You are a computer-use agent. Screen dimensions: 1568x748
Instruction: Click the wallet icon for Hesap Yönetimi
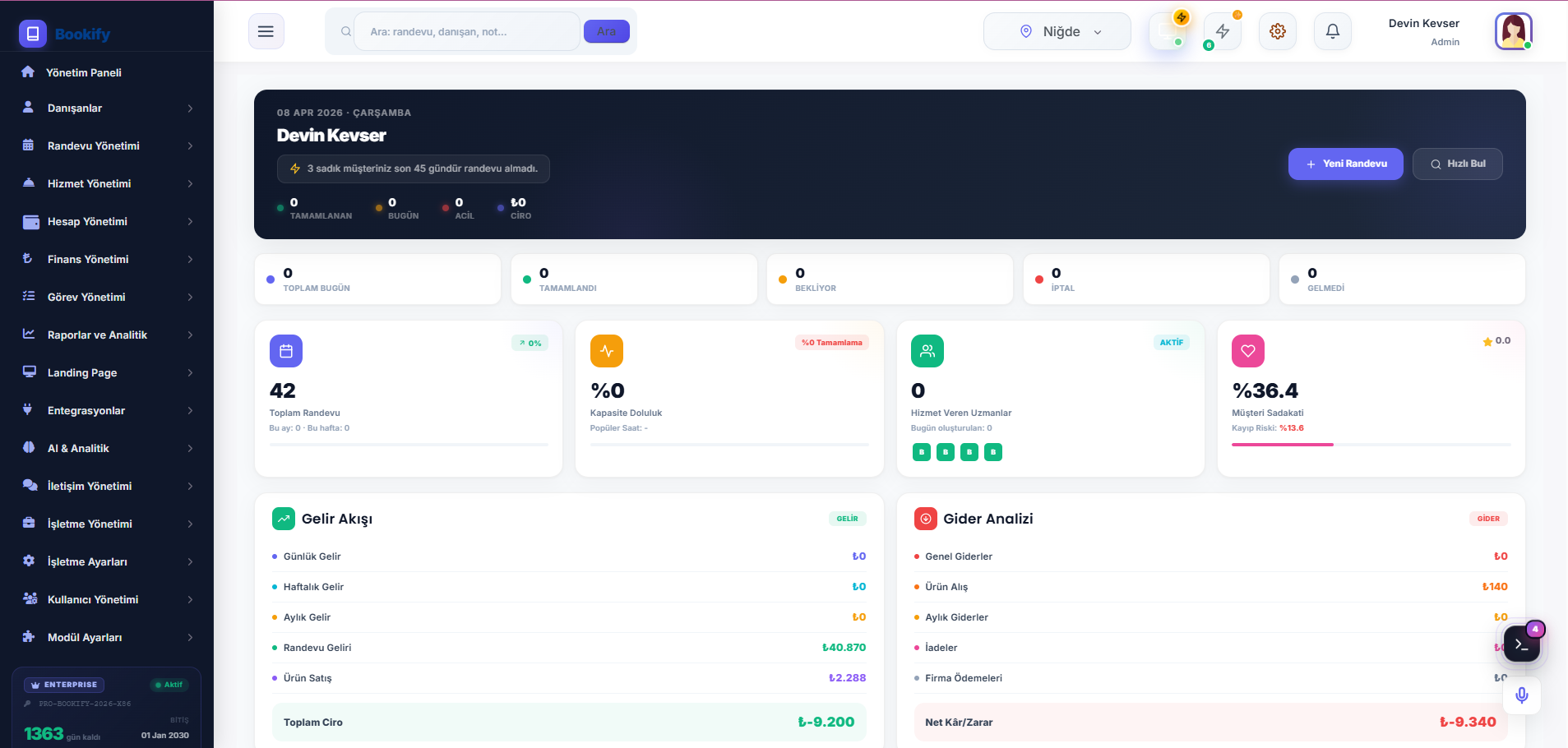(x=31, y=221)
